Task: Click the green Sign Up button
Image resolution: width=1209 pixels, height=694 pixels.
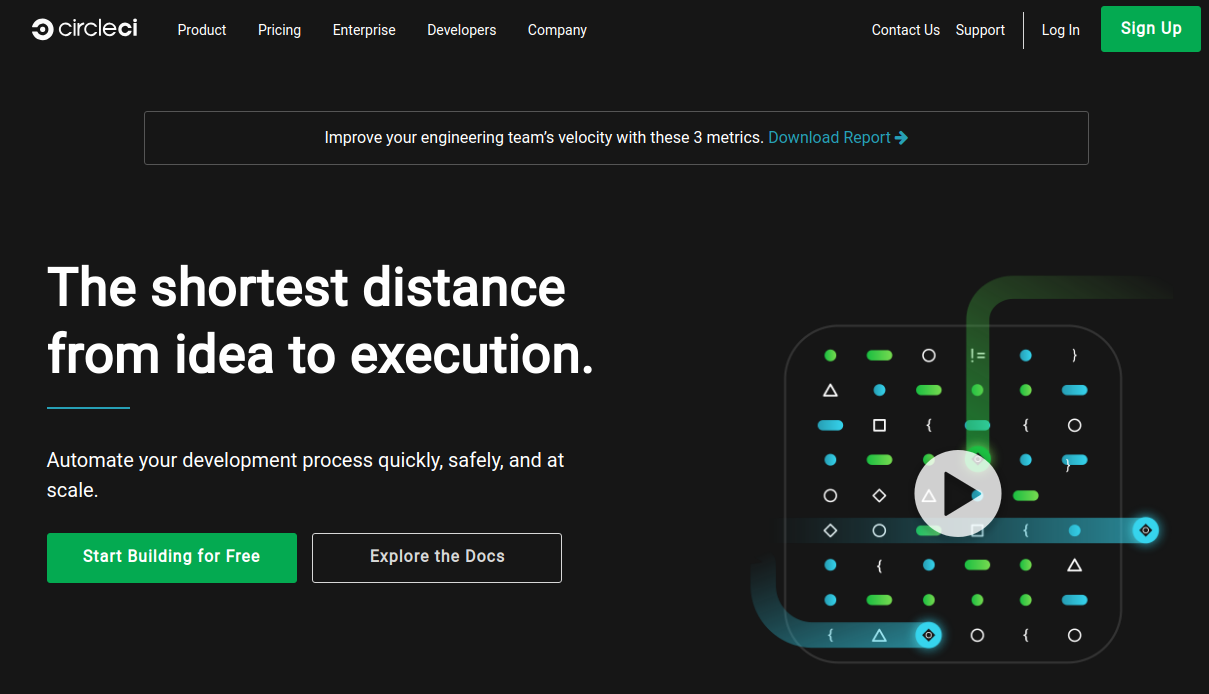Action: point(1151,29)
